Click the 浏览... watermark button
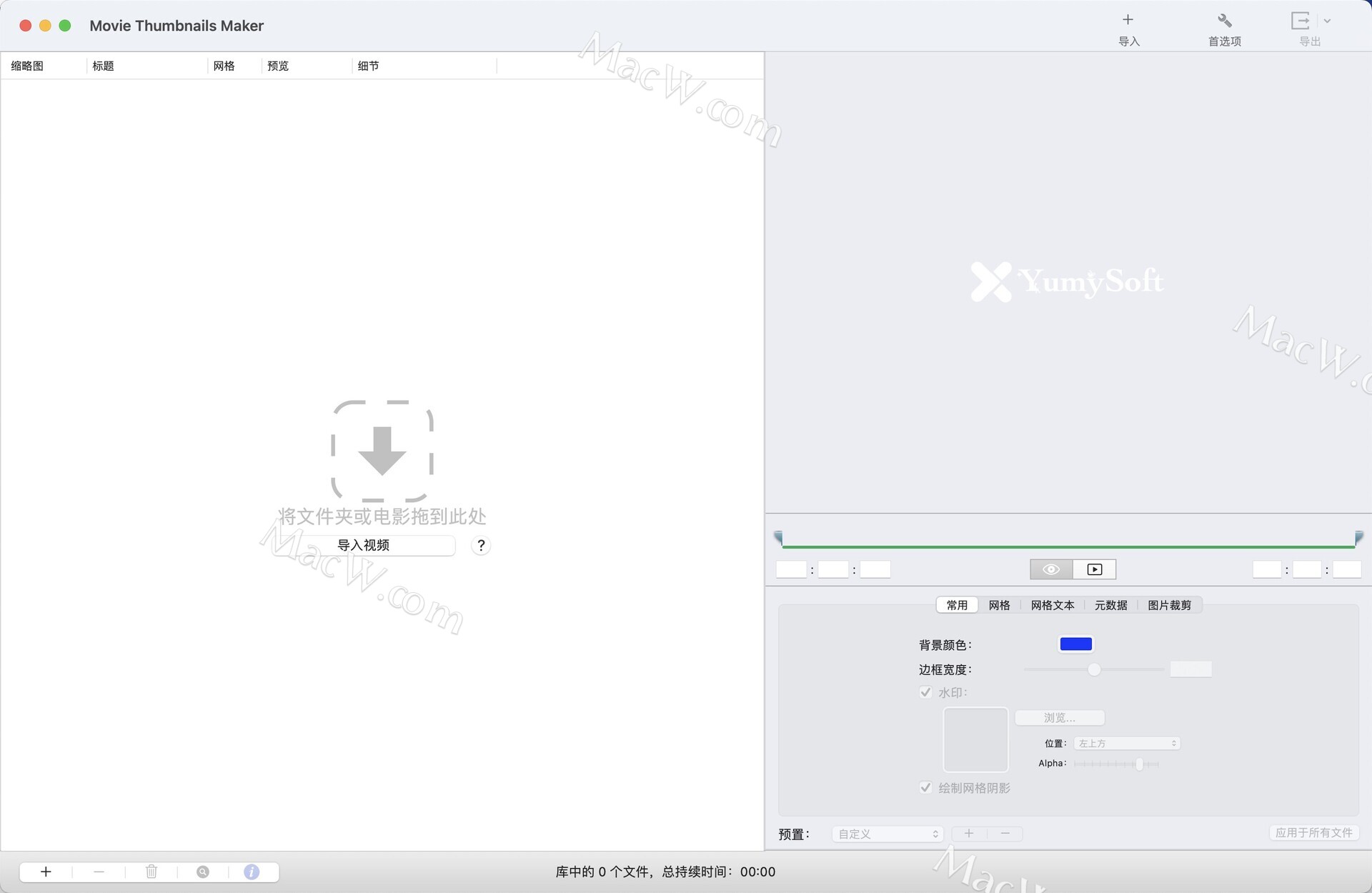 tap(1060, 717)
